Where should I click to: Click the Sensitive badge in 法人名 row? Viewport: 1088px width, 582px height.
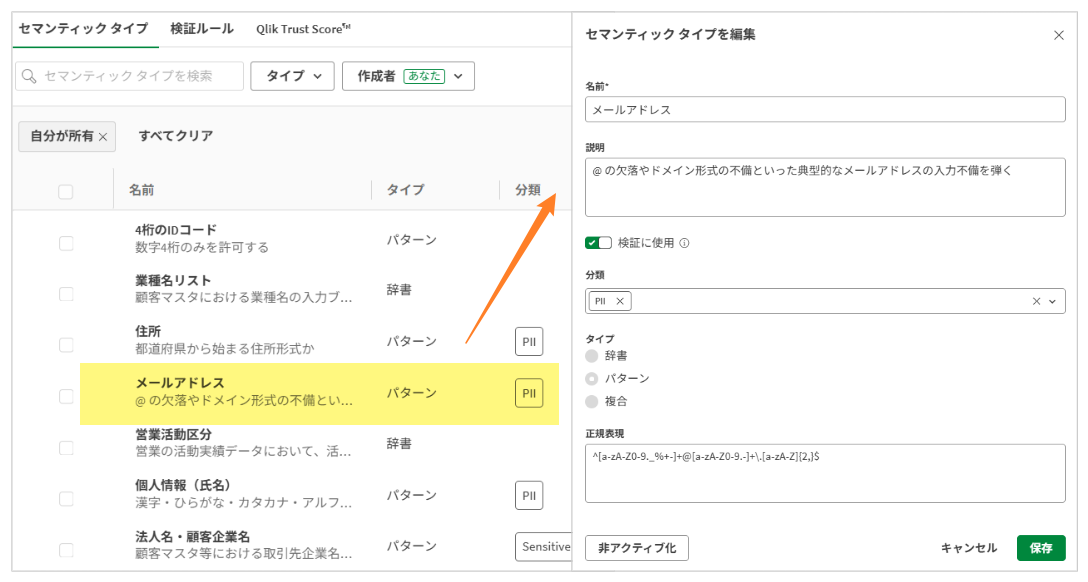tap(543, 547)
